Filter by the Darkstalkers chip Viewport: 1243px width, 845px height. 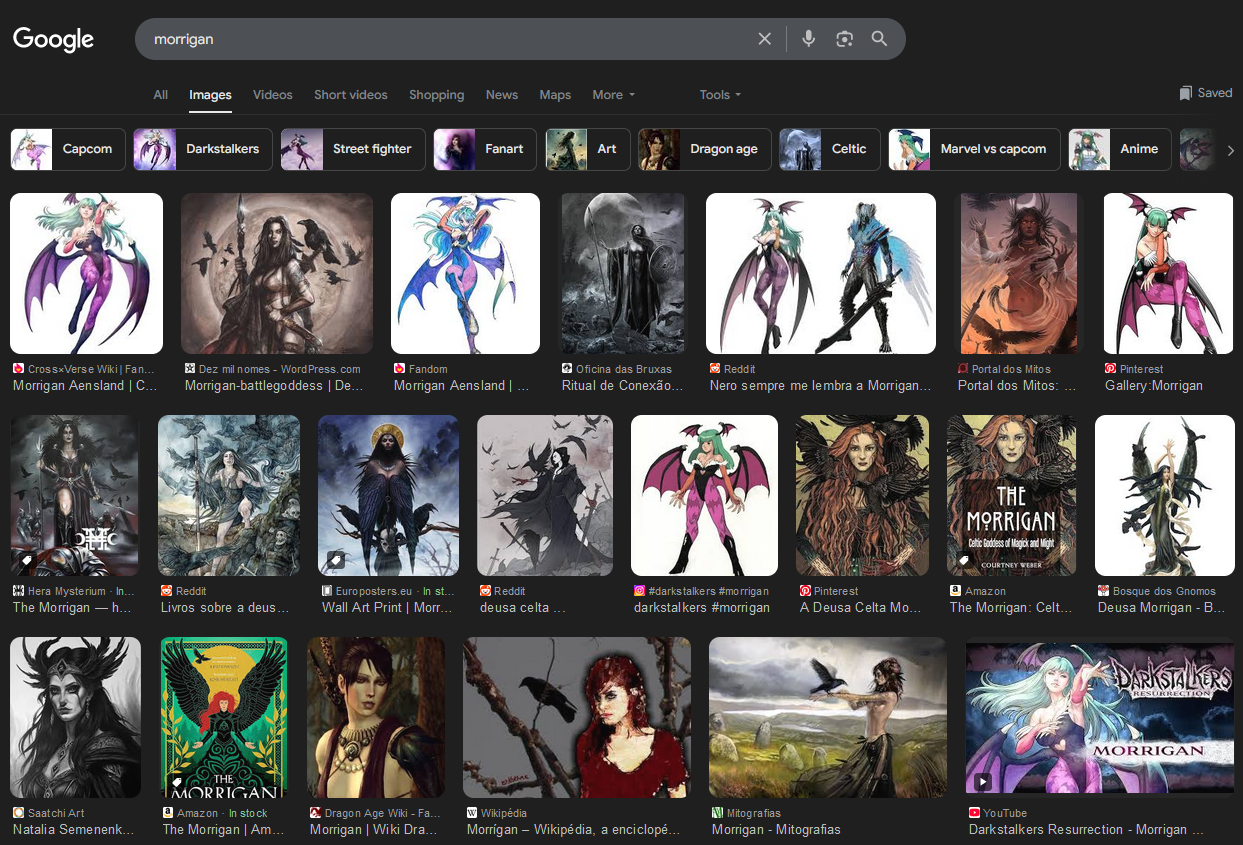pos(203,149)
